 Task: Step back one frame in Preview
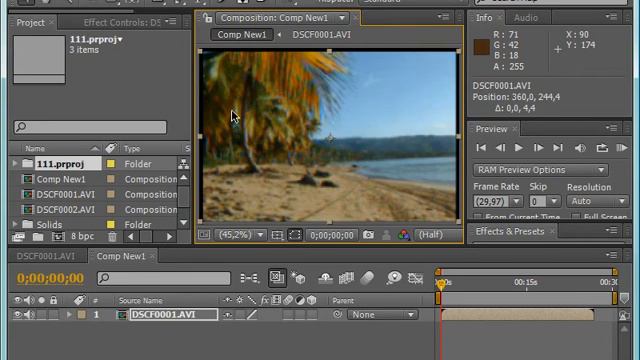500,148
